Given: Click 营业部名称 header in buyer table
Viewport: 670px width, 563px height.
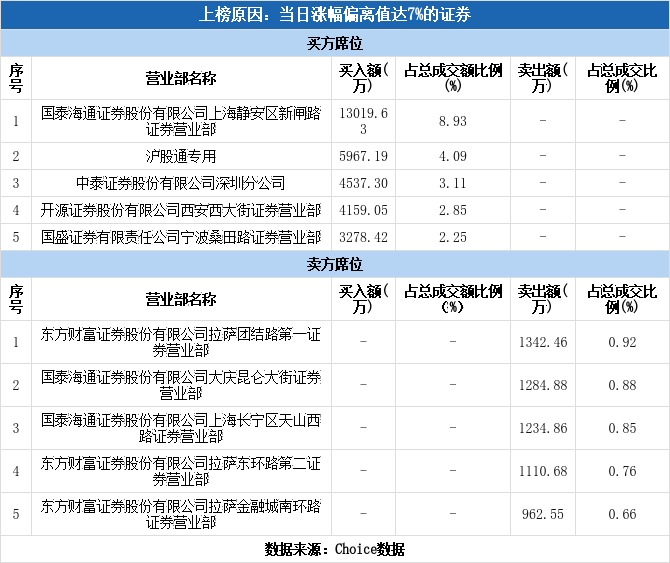Looking at the screenshot, I should click(x=181, y=79).
